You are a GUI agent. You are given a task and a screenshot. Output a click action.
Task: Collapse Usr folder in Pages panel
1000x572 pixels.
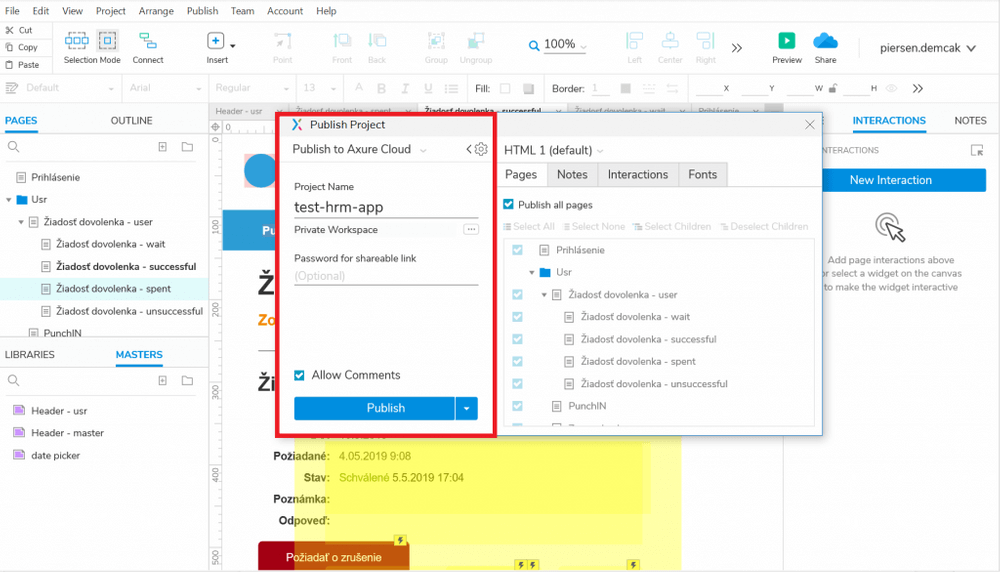(x=9, y=200)
